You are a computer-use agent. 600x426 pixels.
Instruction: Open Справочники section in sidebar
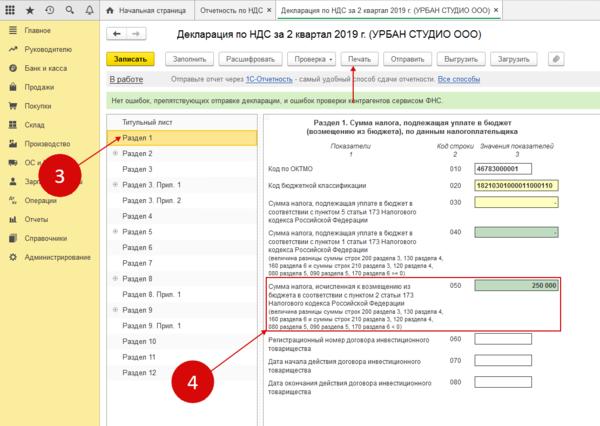click(46, 238)
